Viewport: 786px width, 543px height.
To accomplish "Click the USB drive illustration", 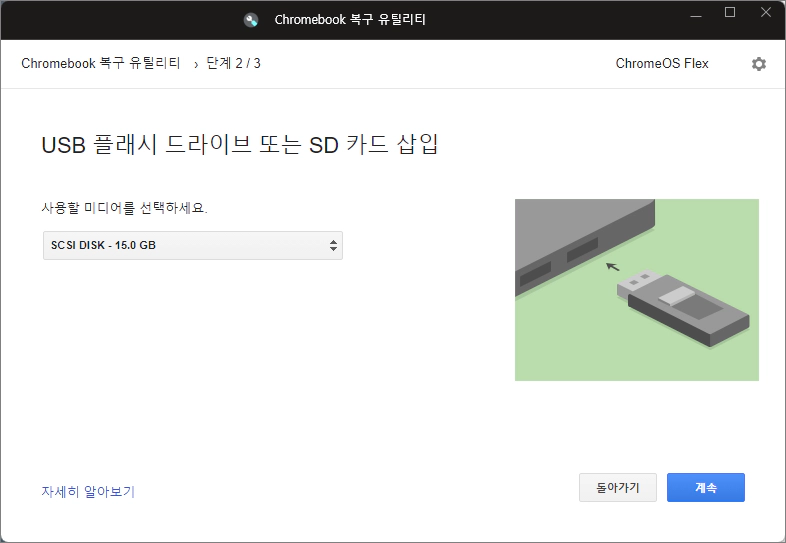I will 637,290.
